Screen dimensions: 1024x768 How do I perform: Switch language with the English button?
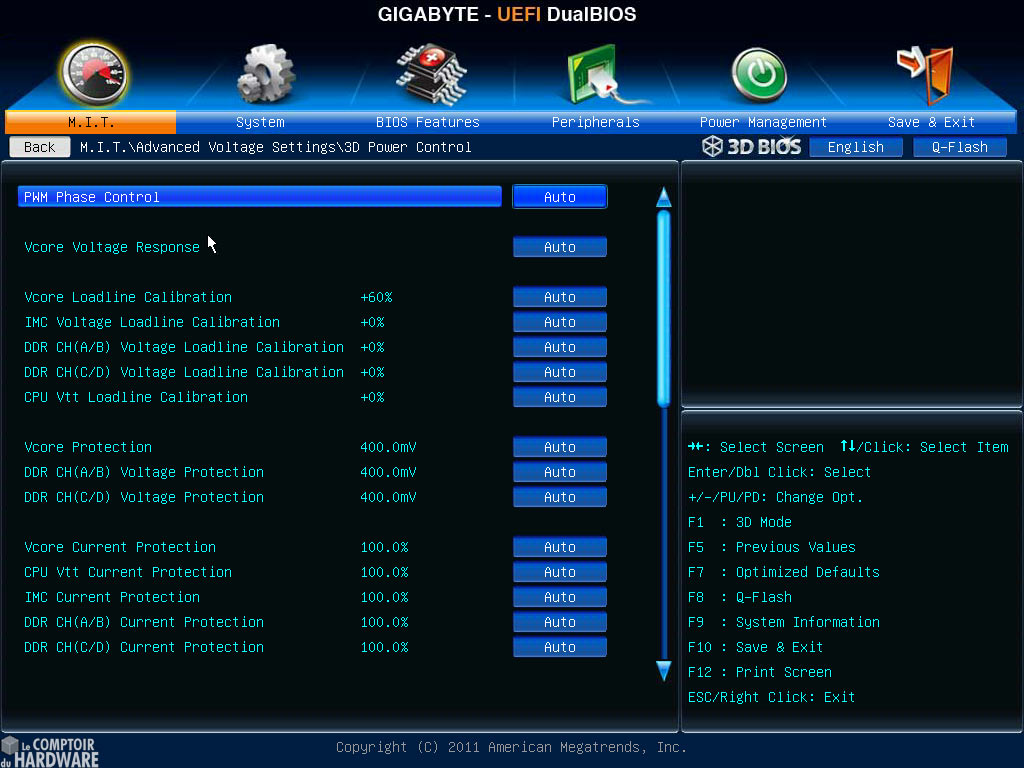pyautogui.click(x=856, y=146)
